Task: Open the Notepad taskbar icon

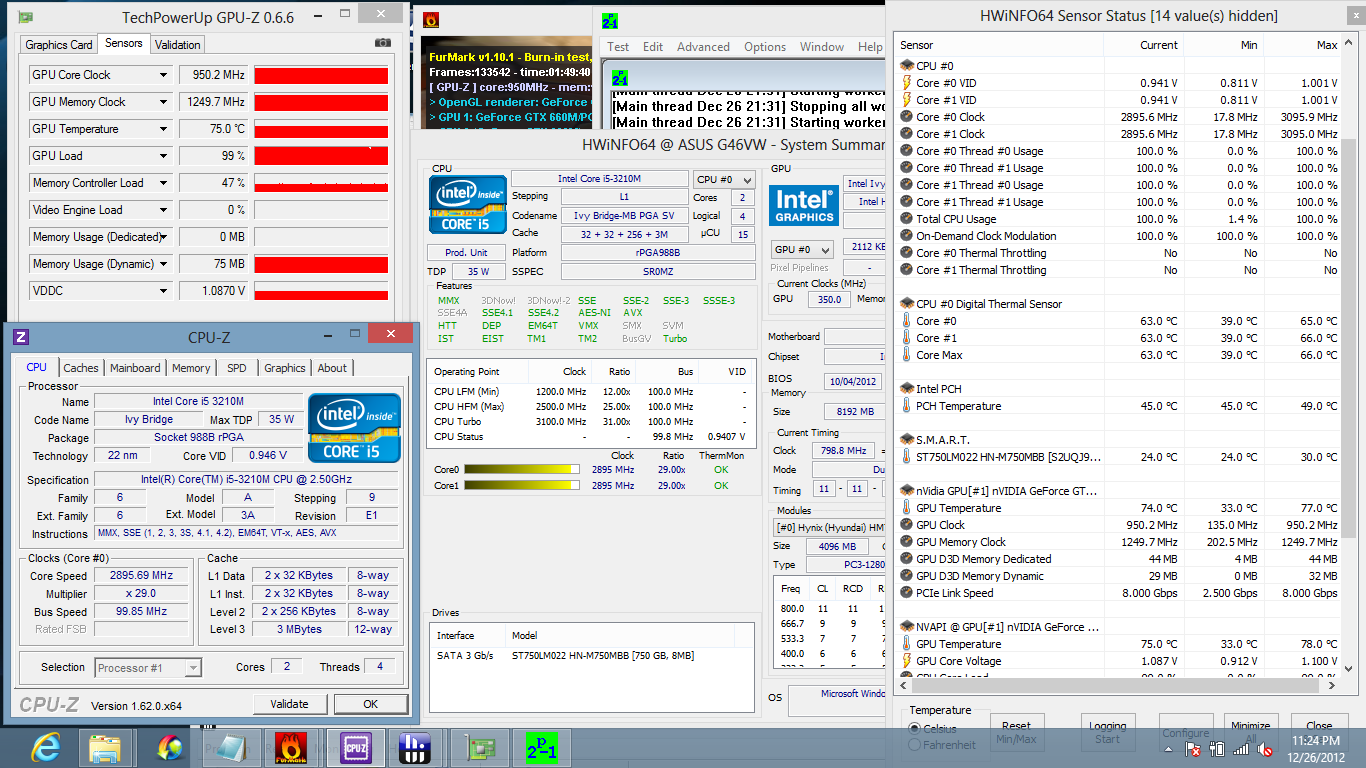Action: click(230, 747)
